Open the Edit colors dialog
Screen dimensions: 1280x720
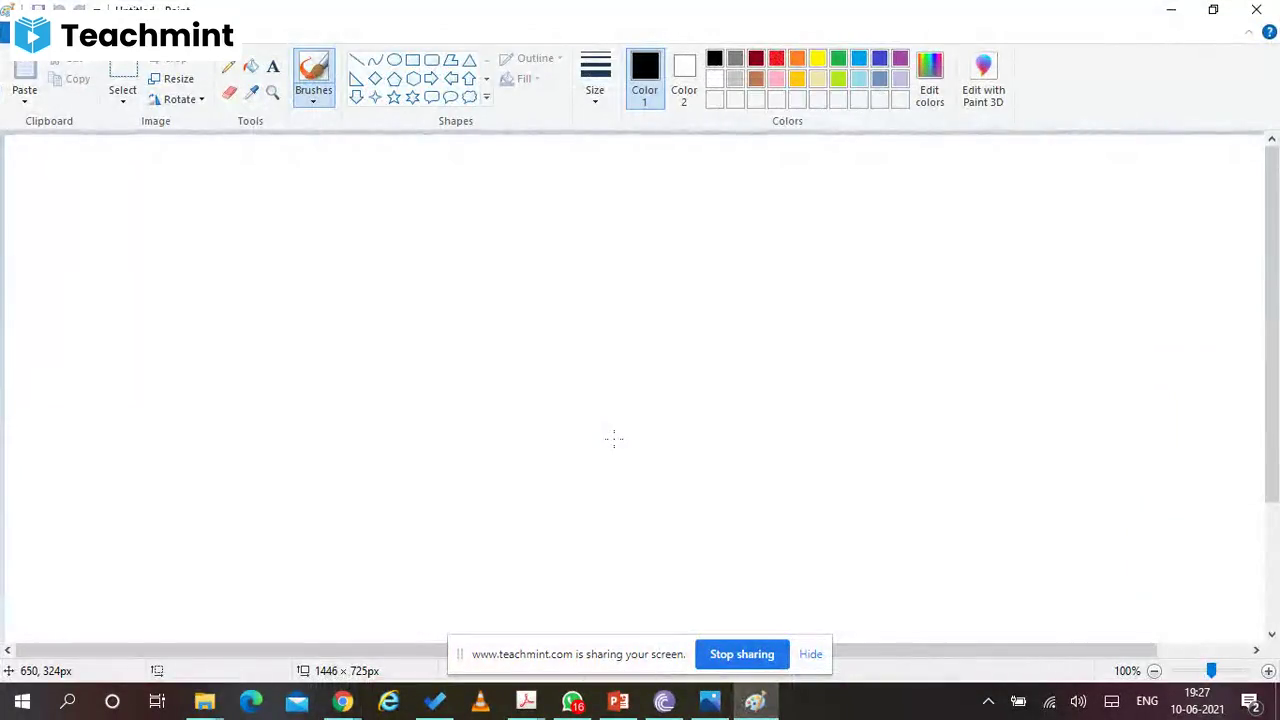click(x=930, y=79)
